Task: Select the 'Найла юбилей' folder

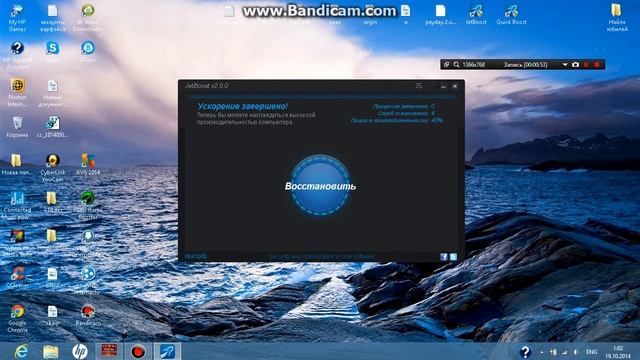Action: tap(617, 18)
